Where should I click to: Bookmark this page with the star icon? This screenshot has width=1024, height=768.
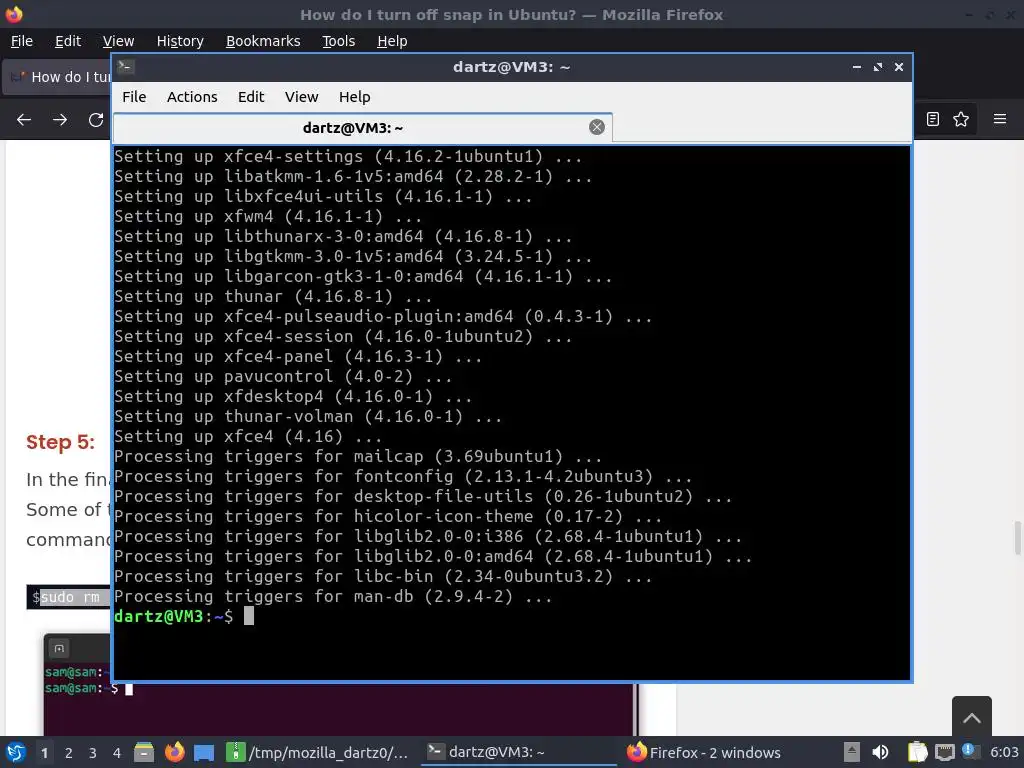click(x=961, y=119)
